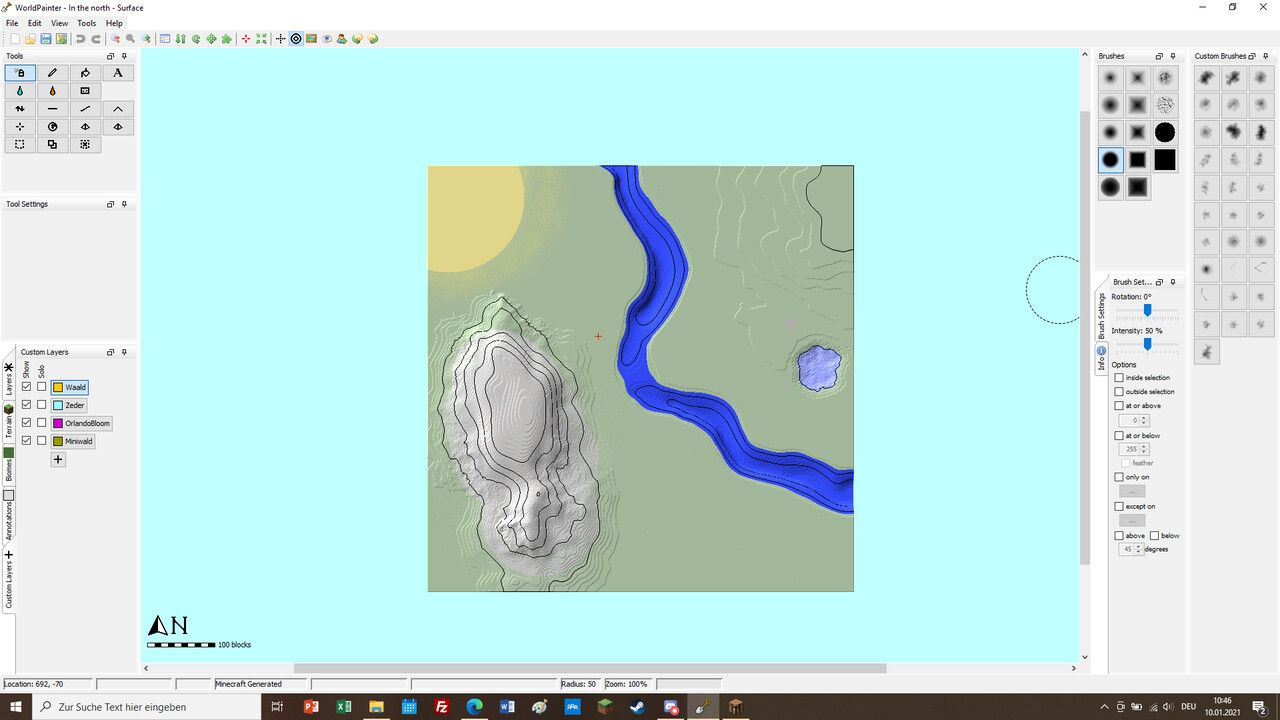Click the undo arrow in toolbar
This screenshot has height=720, width=1280.
80,39
